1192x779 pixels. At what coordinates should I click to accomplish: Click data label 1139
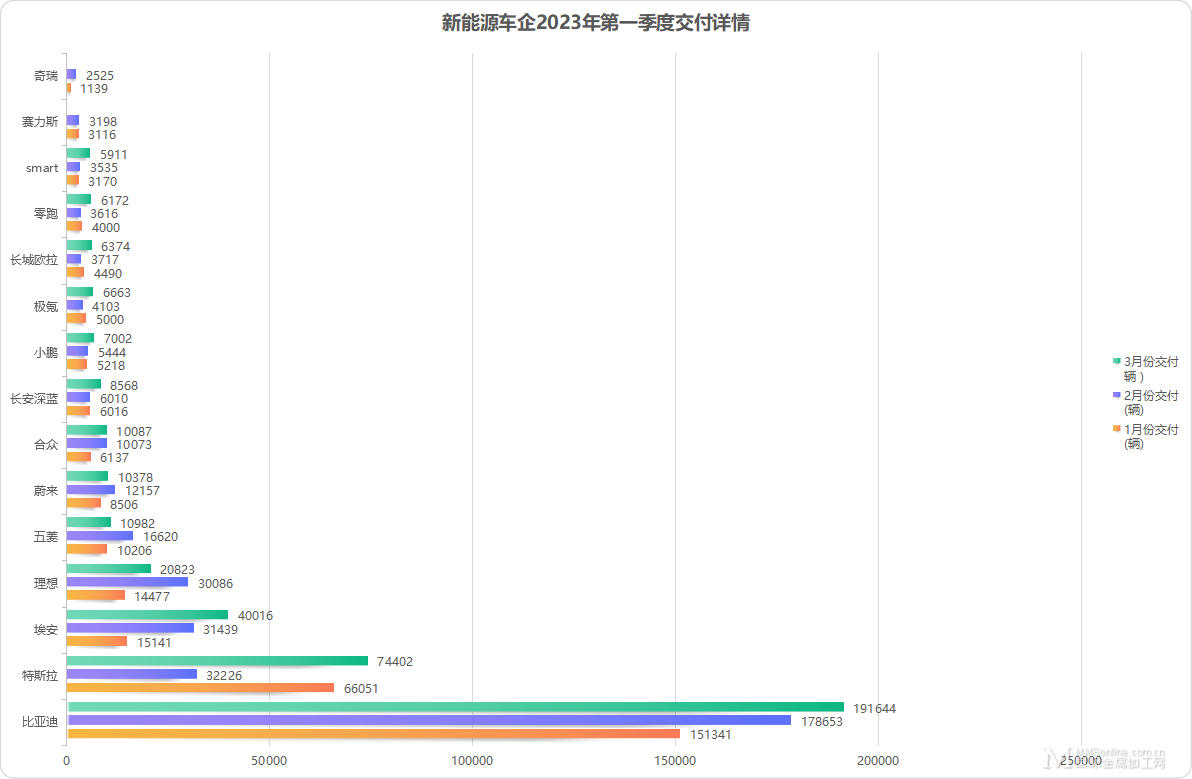coord(94,89)
